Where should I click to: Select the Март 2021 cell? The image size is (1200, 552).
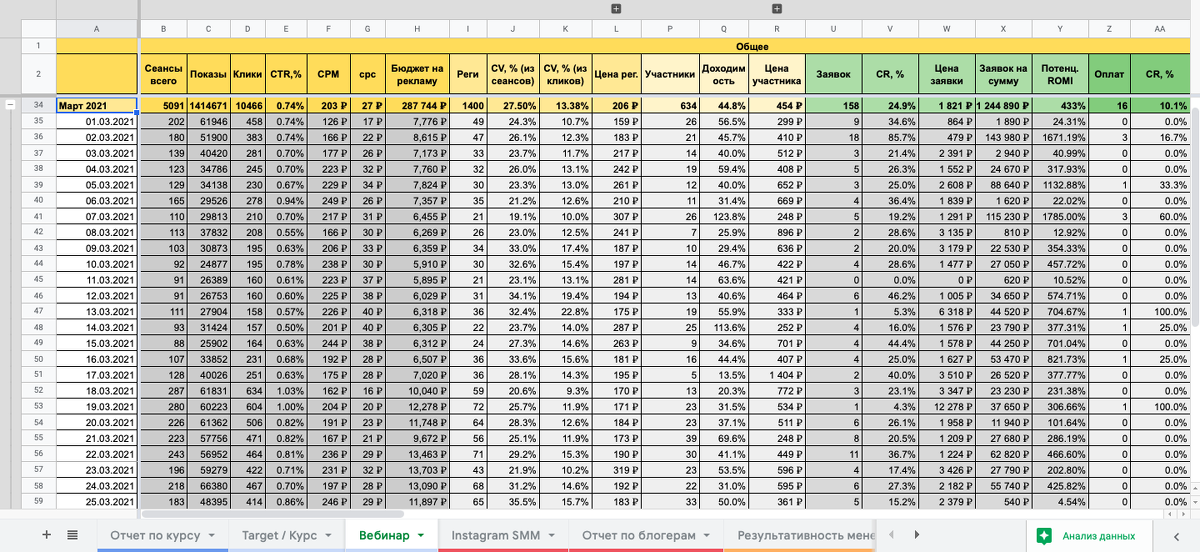point(97,105)
